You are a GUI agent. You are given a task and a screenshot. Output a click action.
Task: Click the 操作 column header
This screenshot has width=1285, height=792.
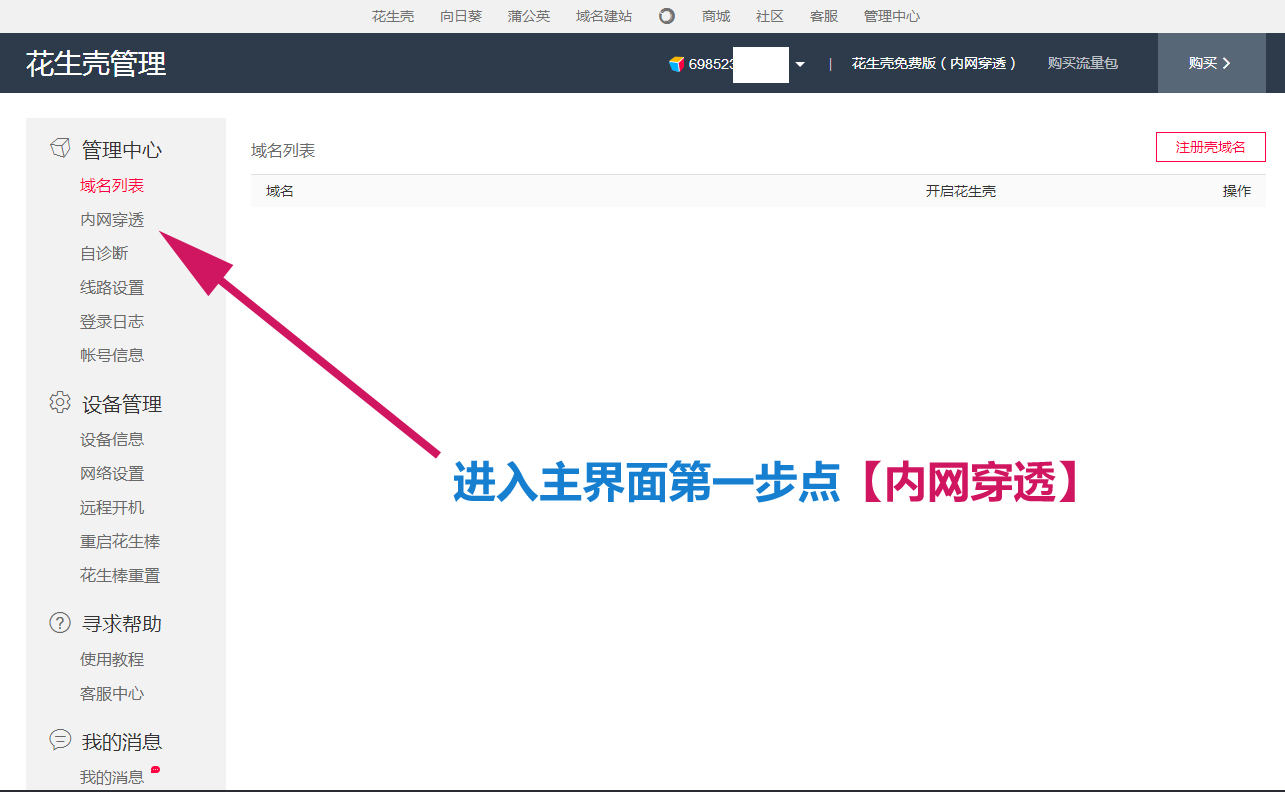pyautogui.click(x=1237, y=191)
